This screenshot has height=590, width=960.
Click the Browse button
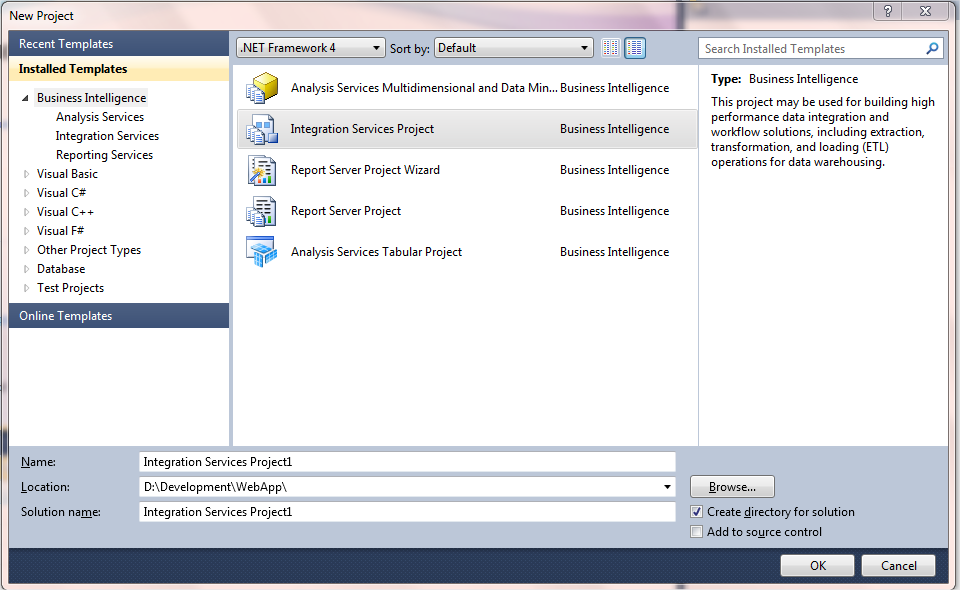[x=732, y=487]
